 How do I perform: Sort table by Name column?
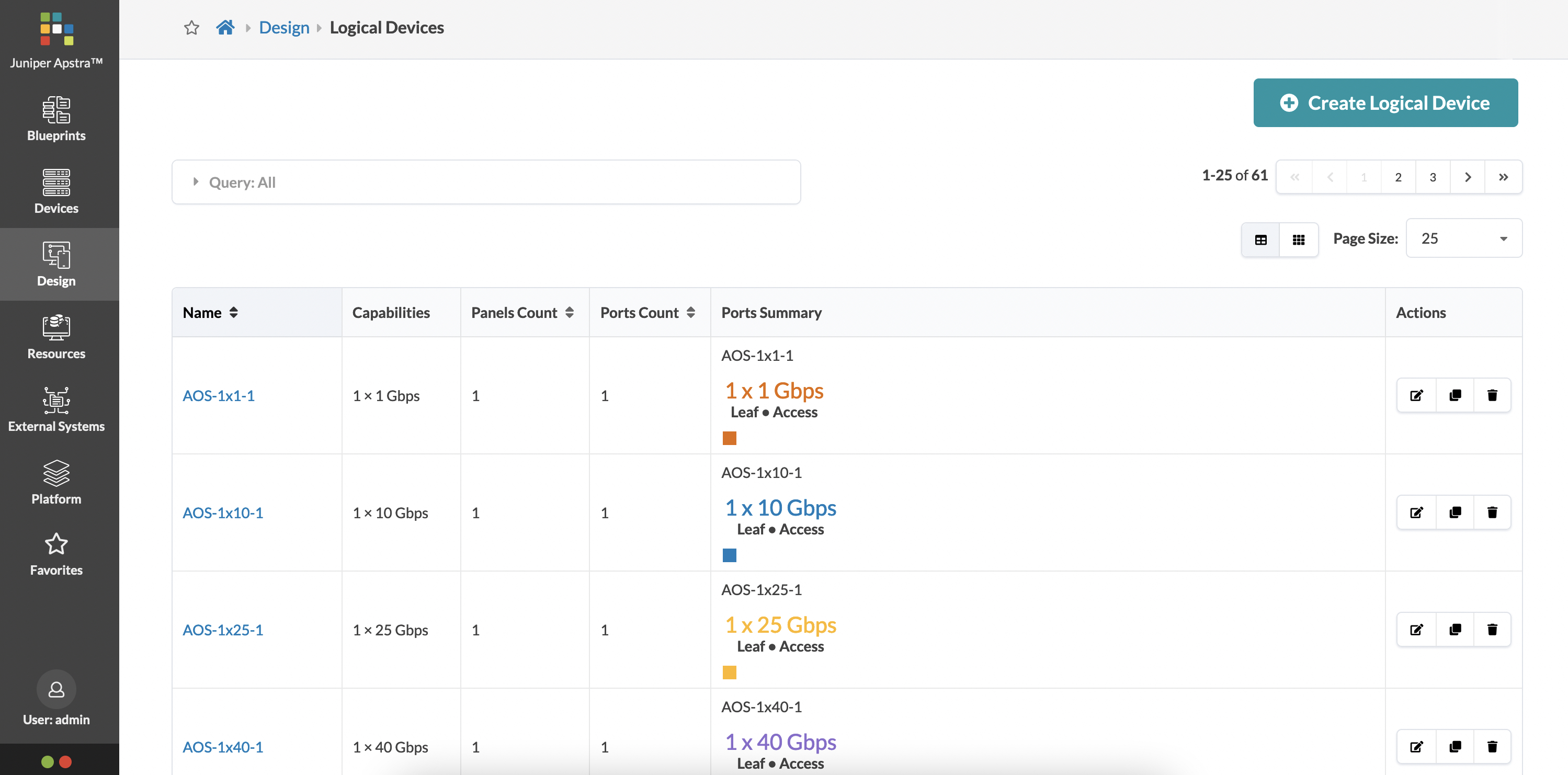(210, 312)
